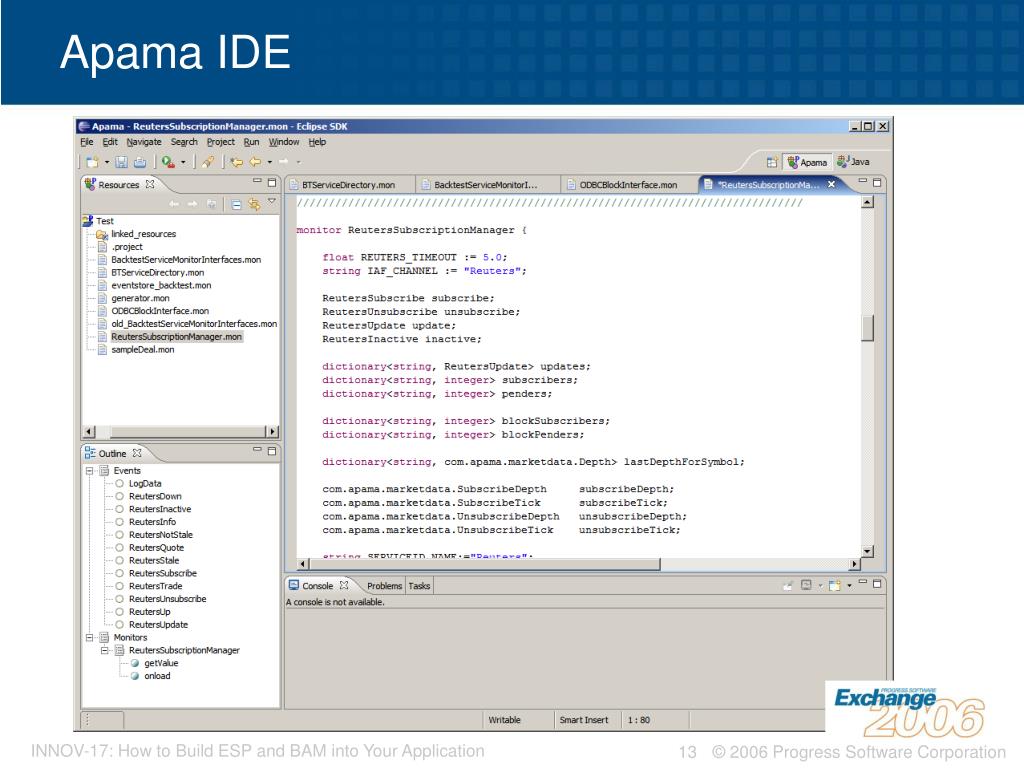Close the Outline view tab
The height and width of the screenshot is (768, 1024).
coord(136,453)
